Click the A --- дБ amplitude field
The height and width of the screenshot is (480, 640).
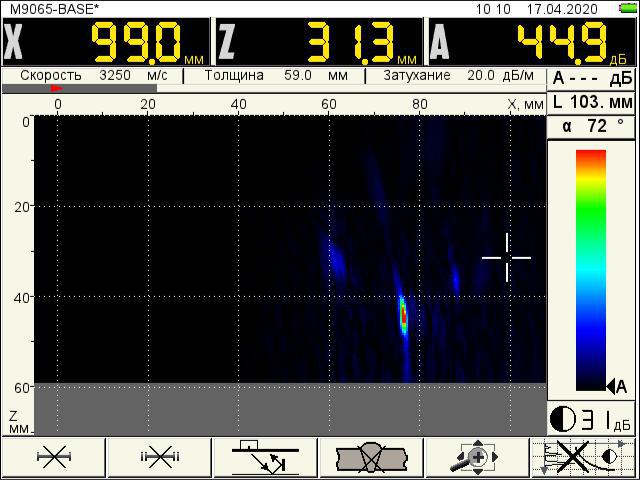point(592,78)
